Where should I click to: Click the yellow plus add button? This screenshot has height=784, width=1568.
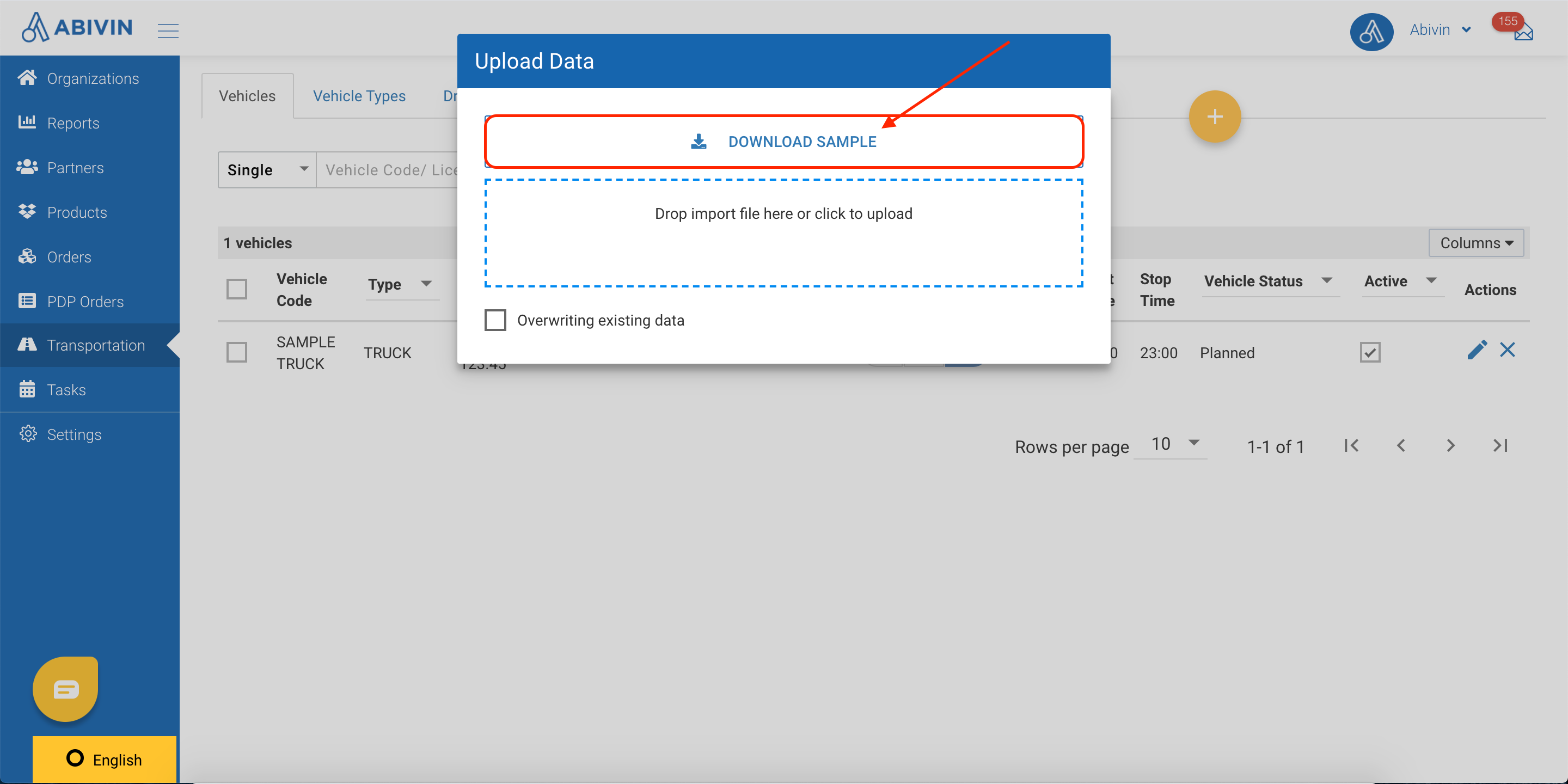[1214, 117]
